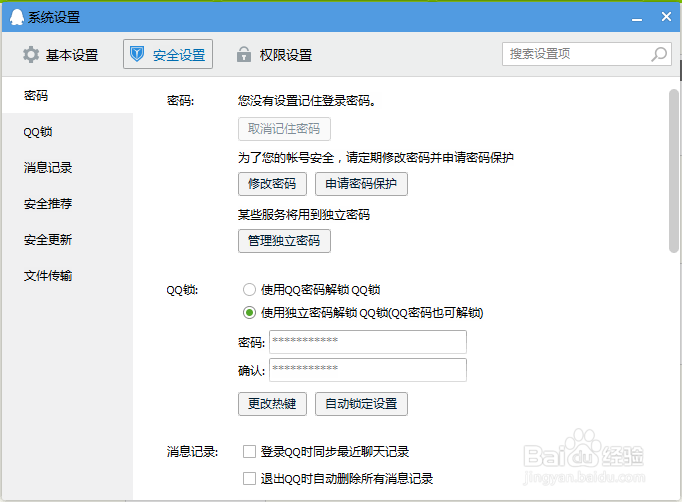Click the text 您没有设置记住登录密码。
Image resolution: width=682 pixels, height=502 pixels.
[x=307, y=101]
